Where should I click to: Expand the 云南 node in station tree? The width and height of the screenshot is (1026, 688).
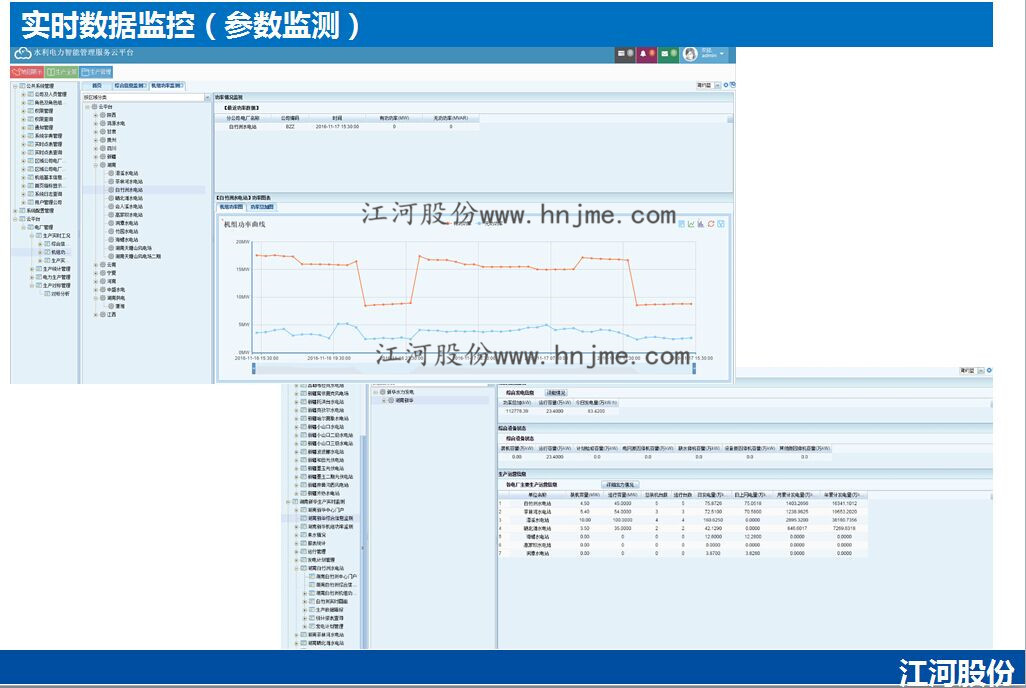click(x=96, y=265)
